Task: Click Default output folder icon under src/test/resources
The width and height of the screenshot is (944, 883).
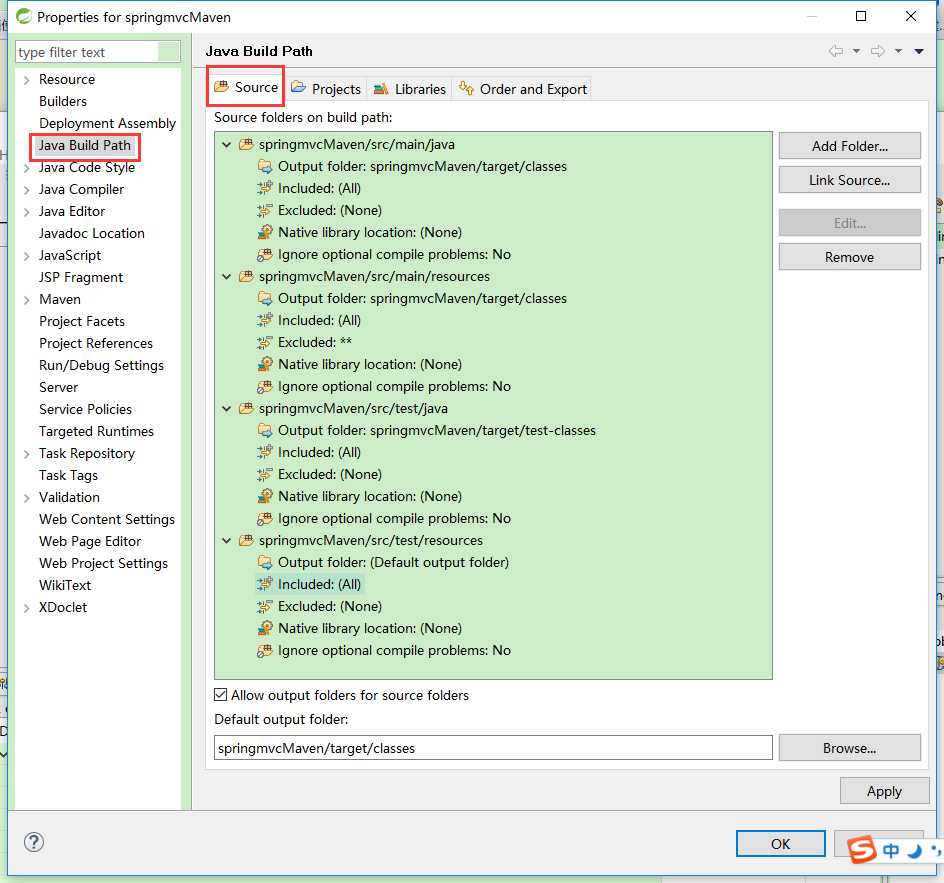Action: point(265,562)
